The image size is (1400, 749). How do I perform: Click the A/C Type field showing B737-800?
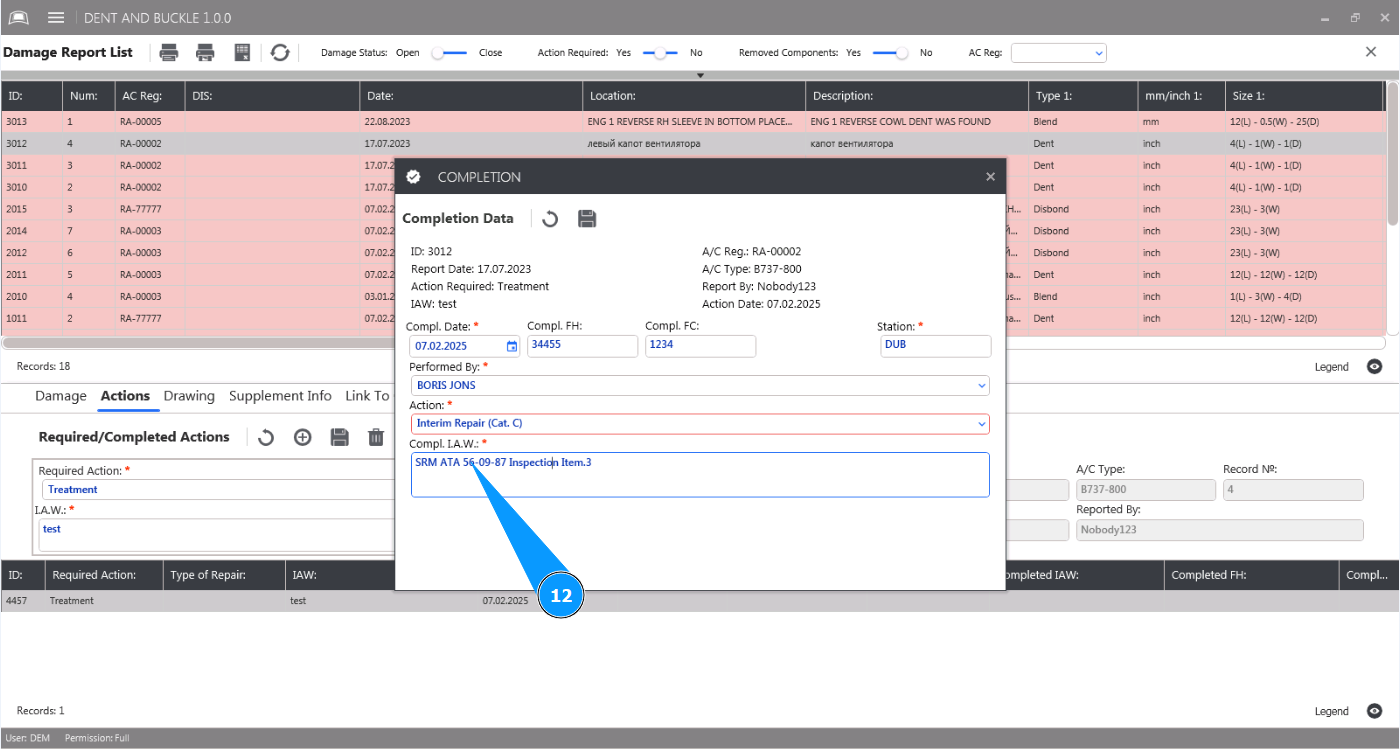[1145, 490]
